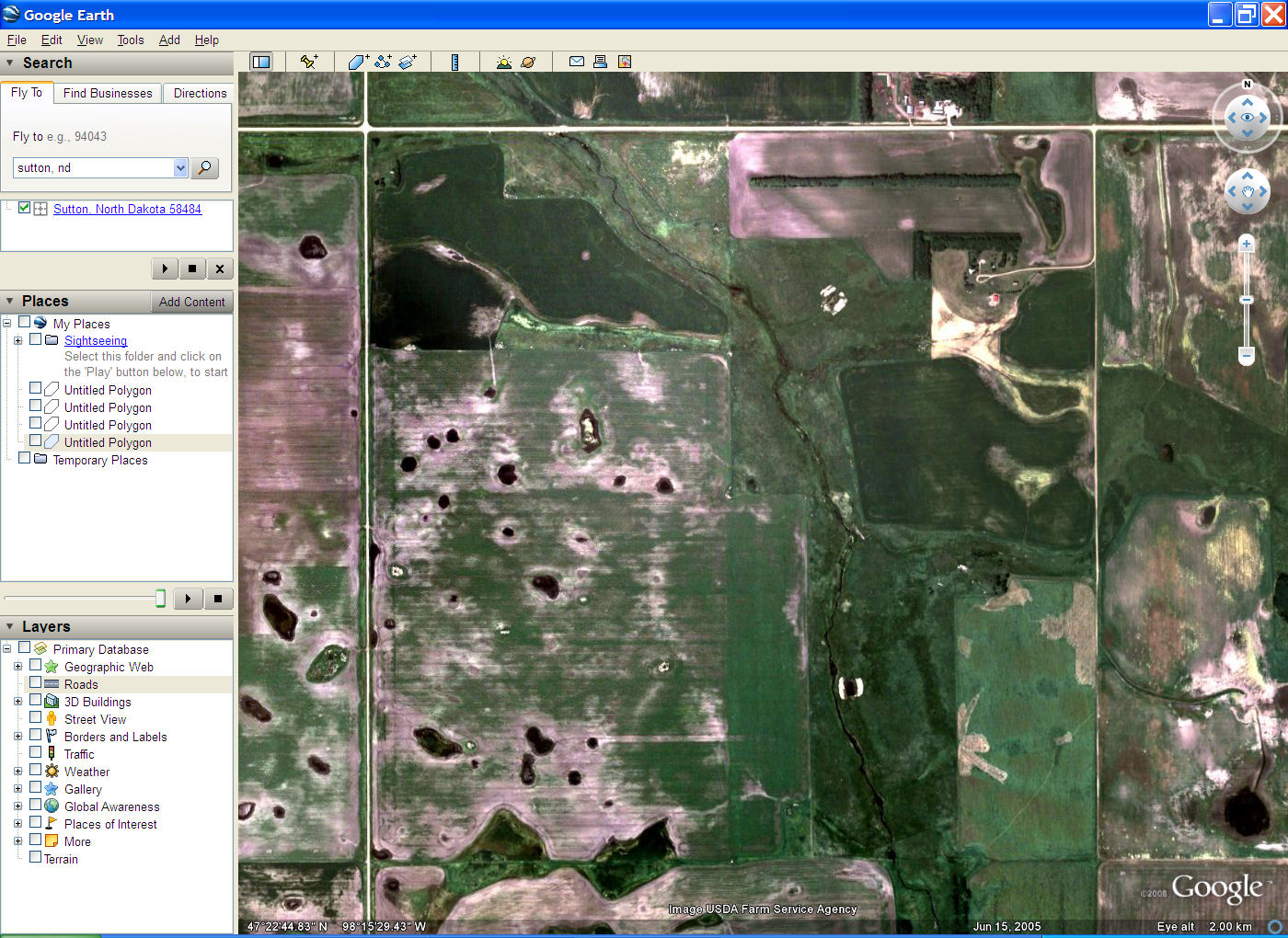Toggle sunlight across the landscape
1288x938 pixels.
tap(503, 62)
